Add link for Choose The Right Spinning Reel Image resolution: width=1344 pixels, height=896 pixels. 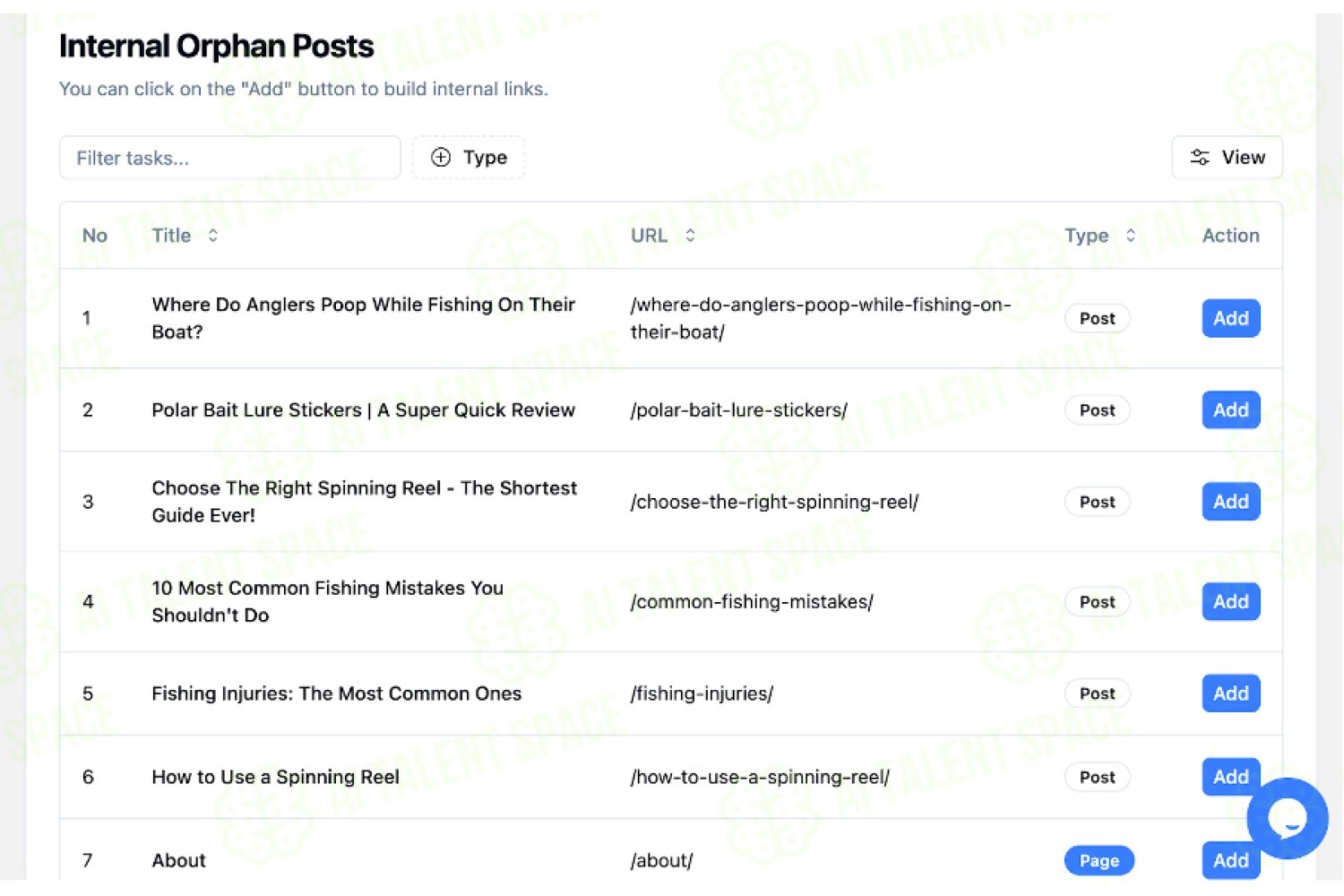(1230, 501)
